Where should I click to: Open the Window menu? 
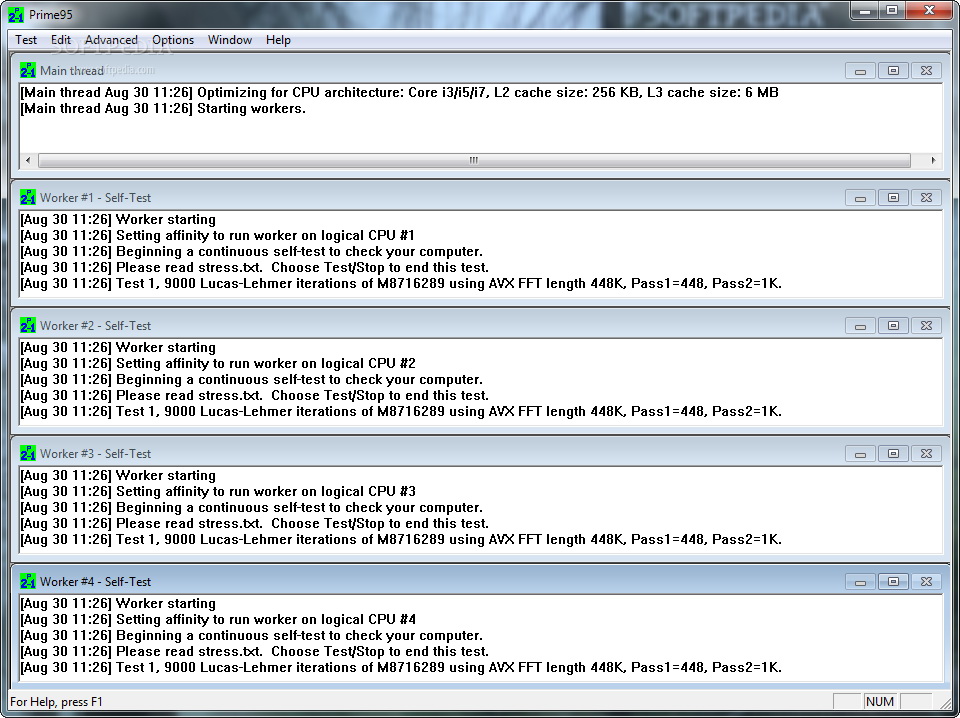230,40
